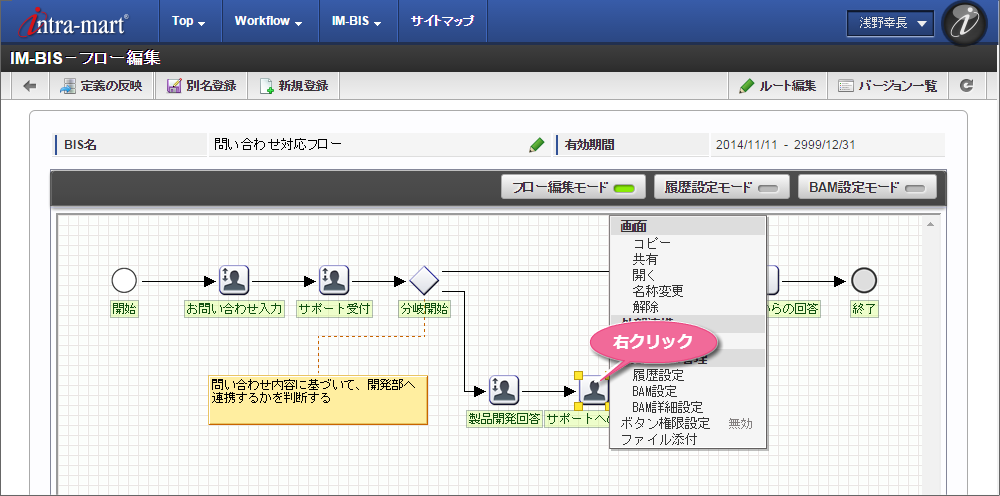This screenshot has width=1000, height=496.
Task: Click the refresh icon in toolbar
Action: click(967, 85)
